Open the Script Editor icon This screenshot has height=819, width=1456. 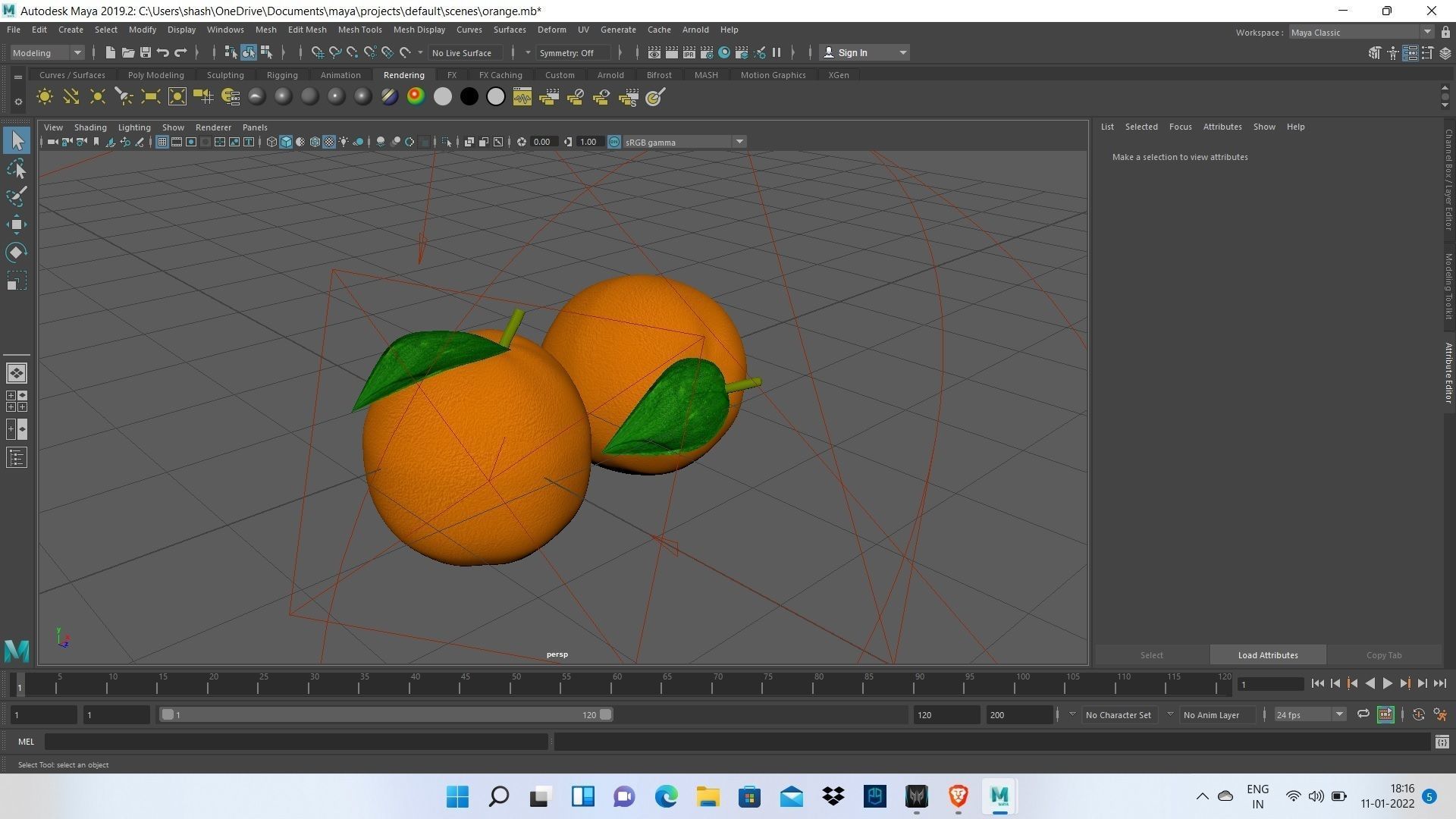pos(1442,742)
